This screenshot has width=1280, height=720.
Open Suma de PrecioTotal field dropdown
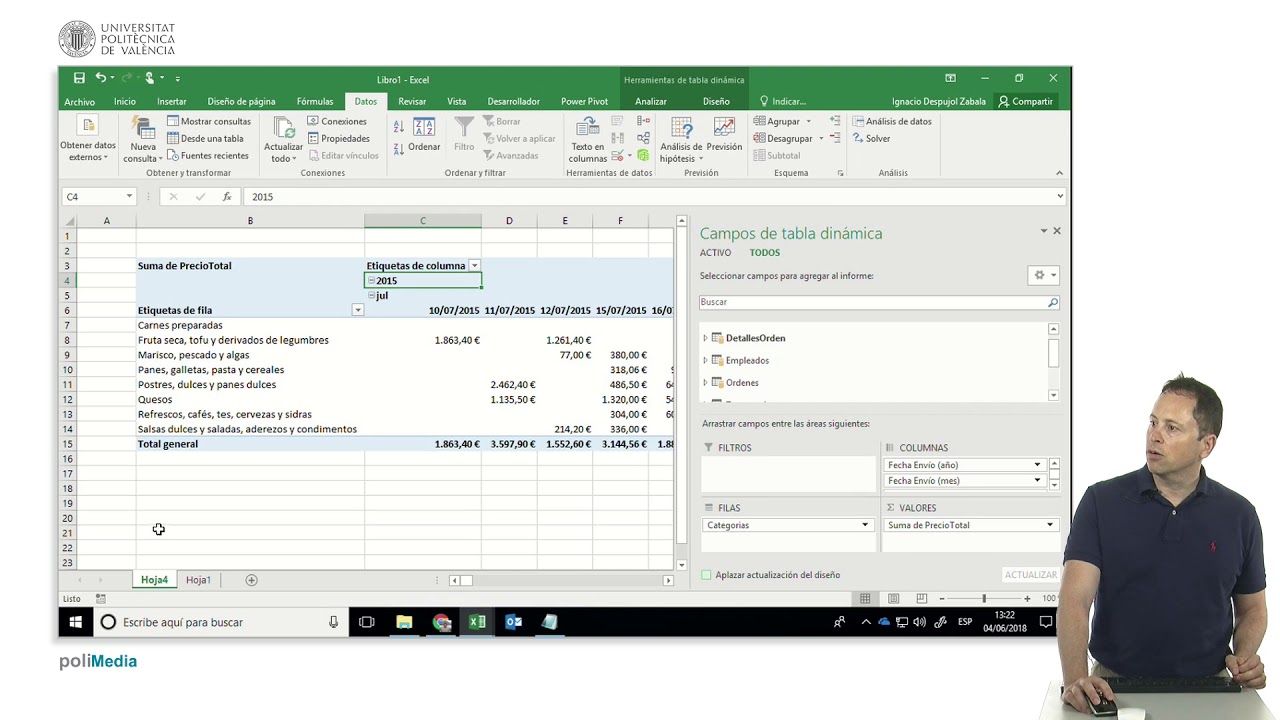[x=1049, y=525]
